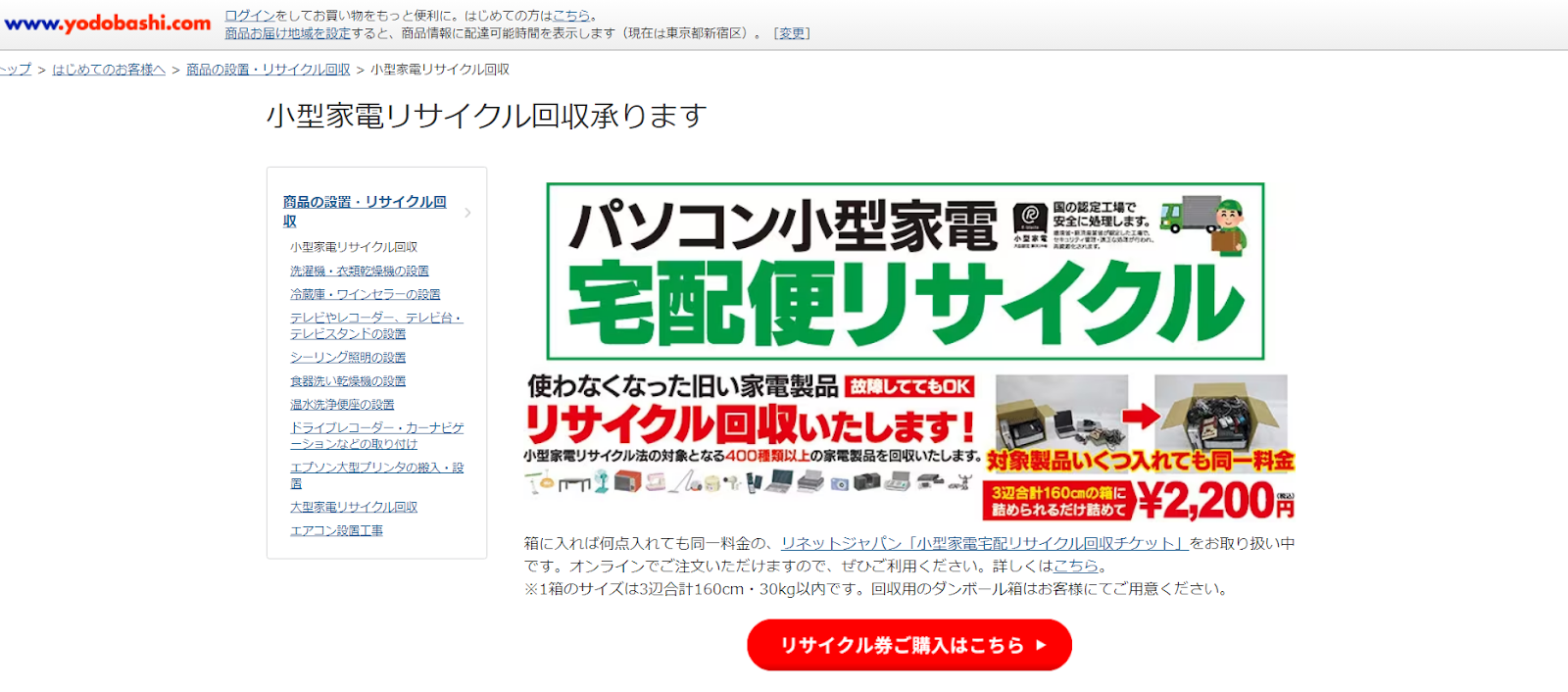Open 商品の設置・リサイクル回収 breadcrumb
The height and width of the screenshot is (692, 1568).
click(268, 70)
